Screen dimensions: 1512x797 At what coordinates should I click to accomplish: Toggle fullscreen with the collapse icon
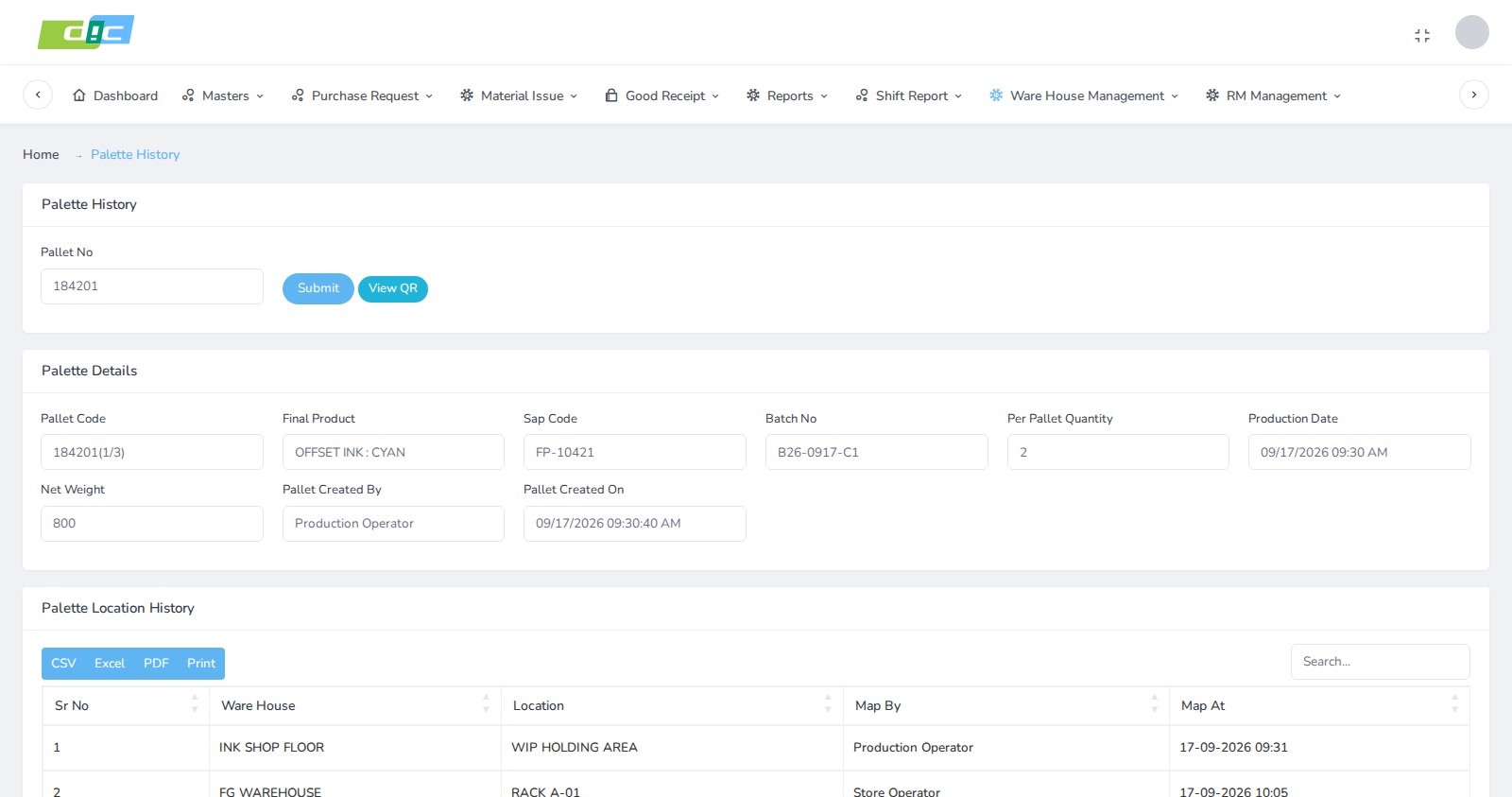click(1422, 35)
